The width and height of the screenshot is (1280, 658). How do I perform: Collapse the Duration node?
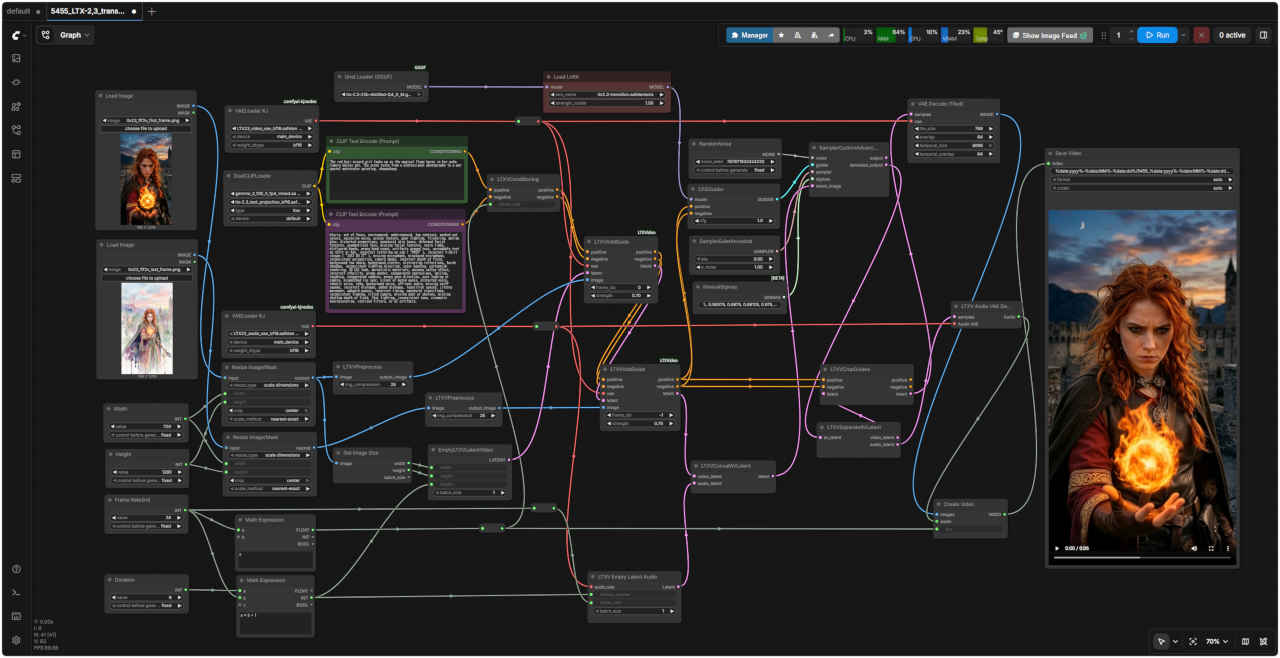pyautogui.click(x=110, y=579)
